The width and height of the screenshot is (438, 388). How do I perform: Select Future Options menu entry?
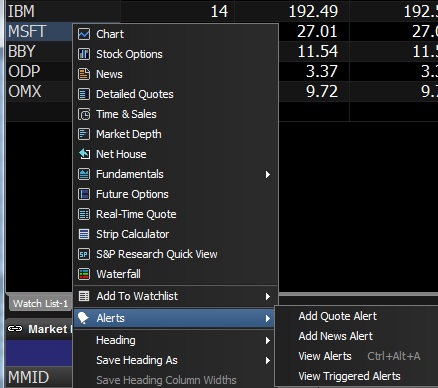[176, 194]
